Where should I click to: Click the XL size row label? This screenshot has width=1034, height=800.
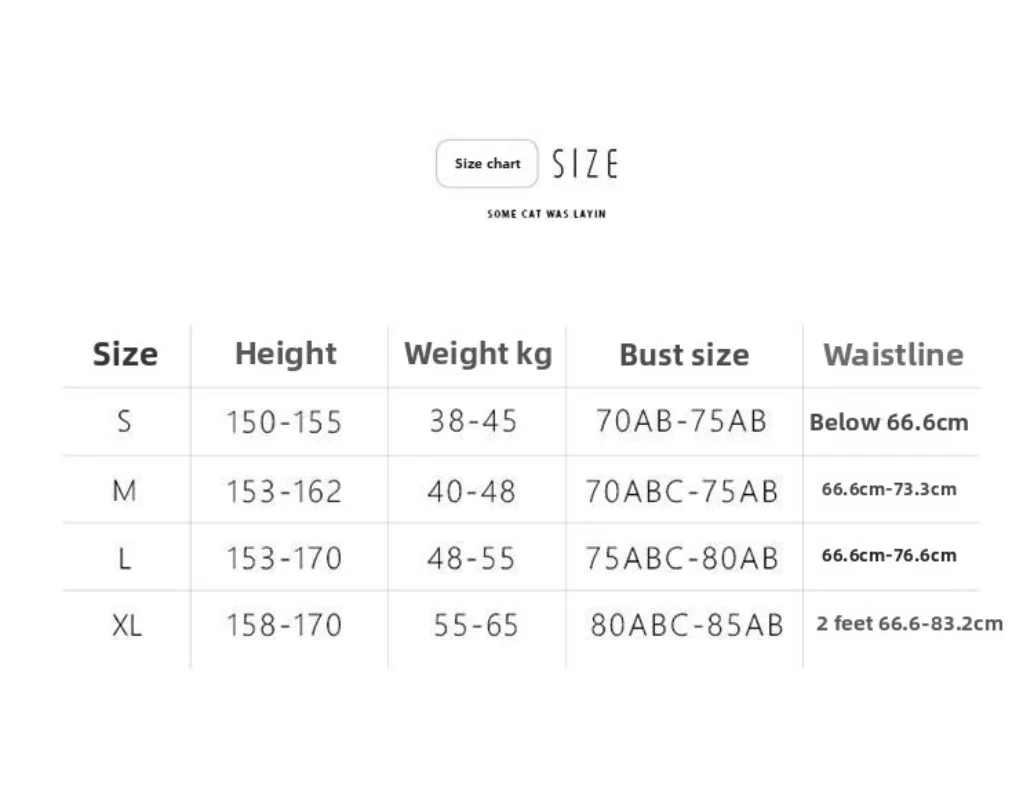point(126,625)
